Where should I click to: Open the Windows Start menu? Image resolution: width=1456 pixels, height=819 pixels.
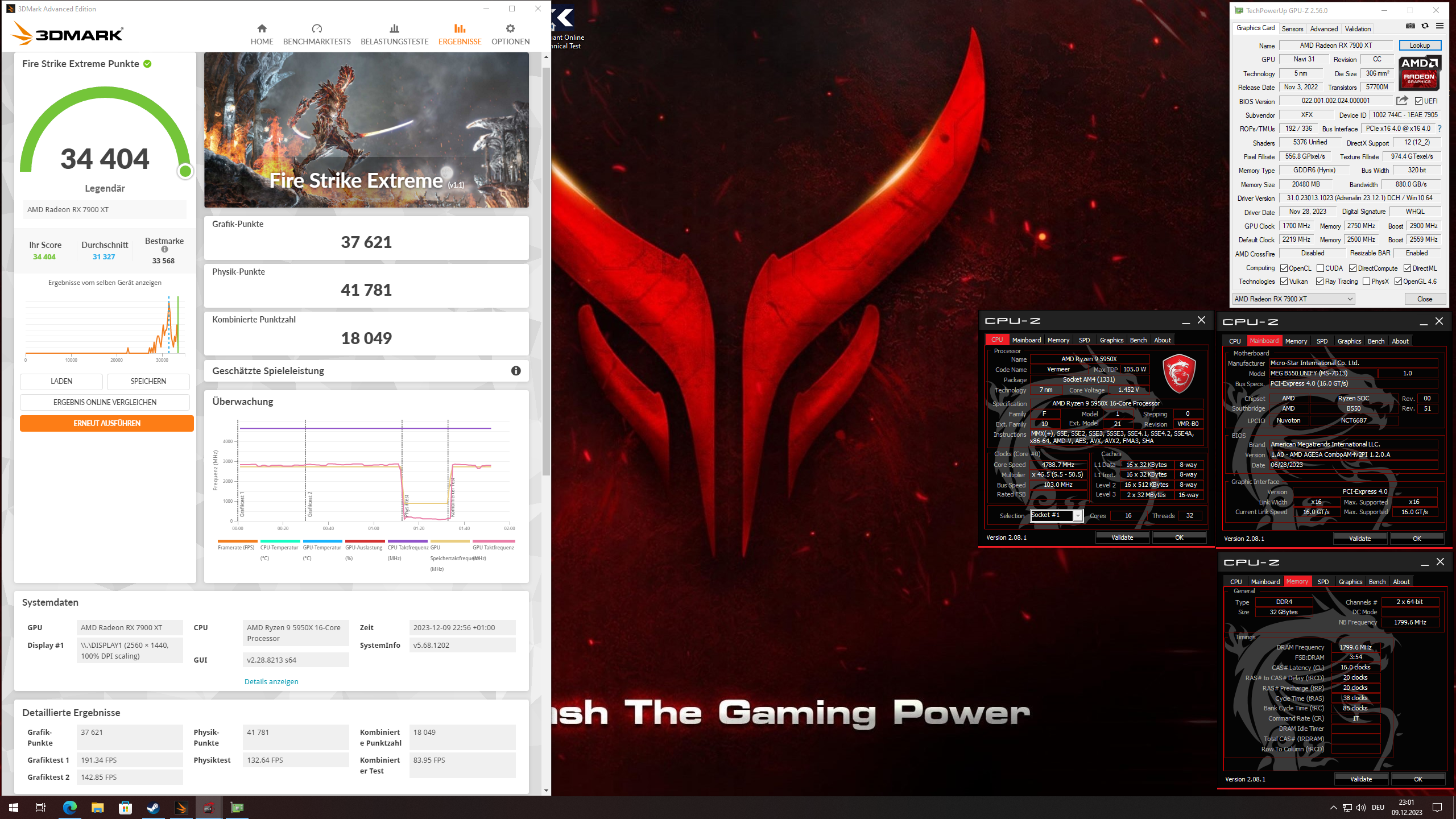pos(14,808)
